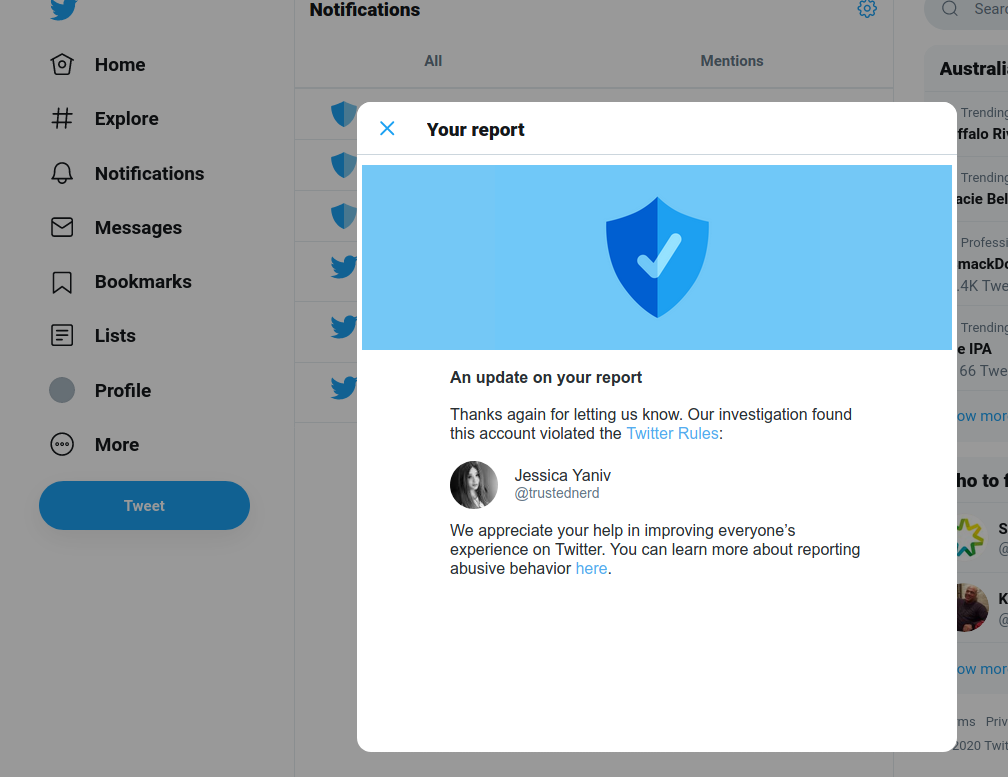Click the Profile avatar icon
Screen dimensions: 1008x777
pos(62,390)
